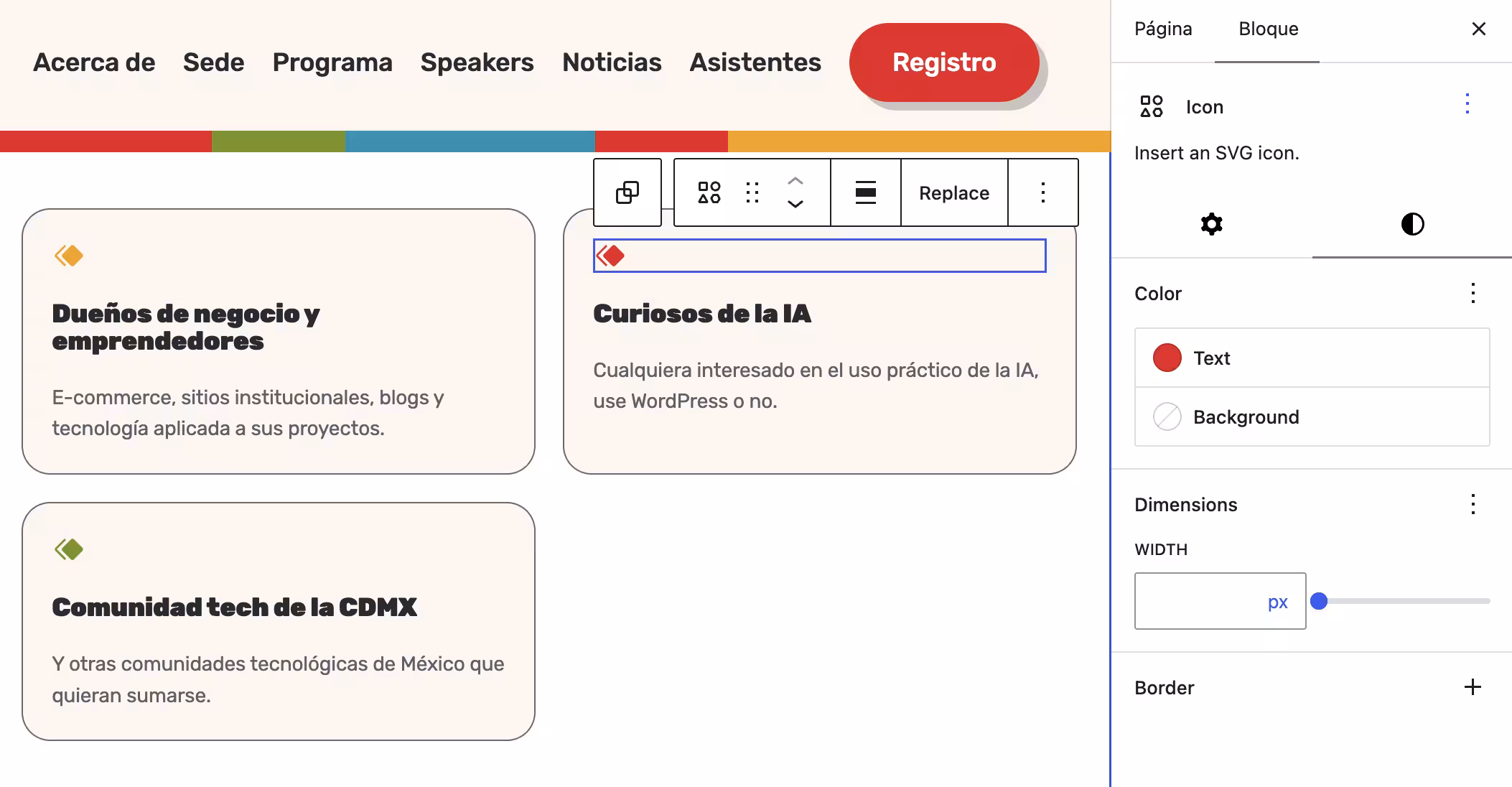Open the alignment control in block toolbar
This screenshot has width=1512, height=787.
[x=866, y=192]
